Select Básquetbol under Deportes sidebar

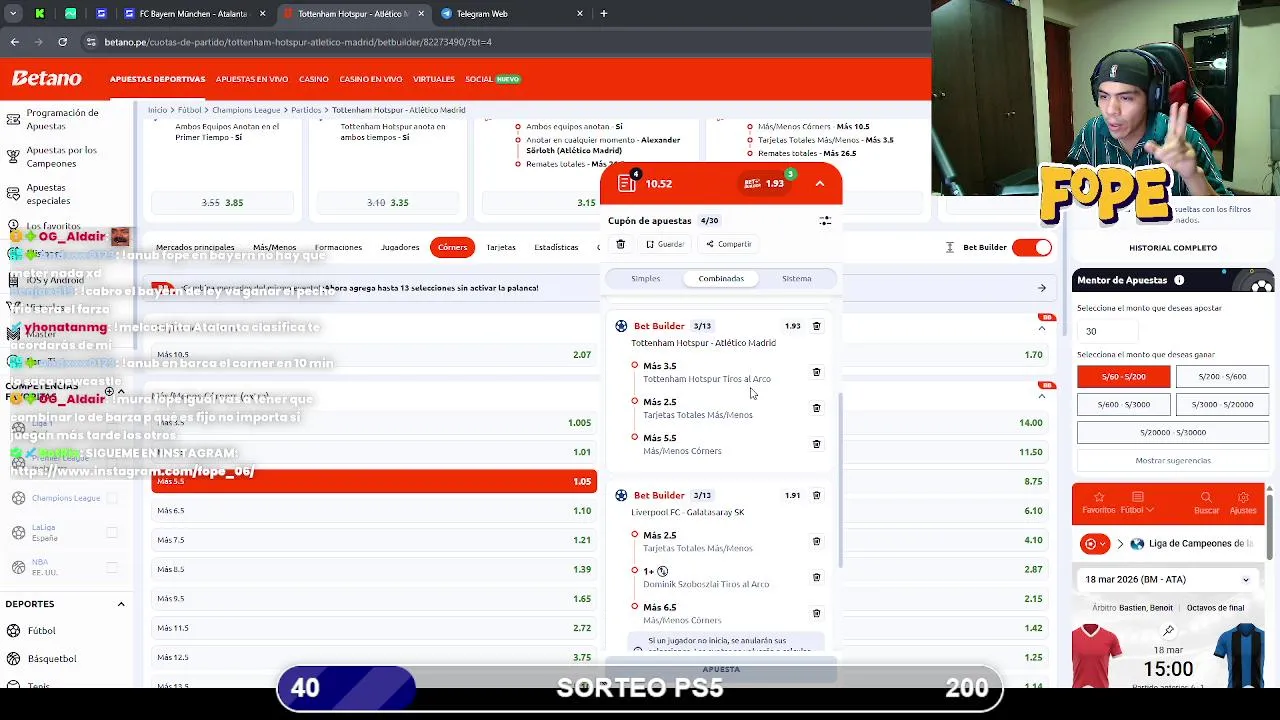coord(51,659)
